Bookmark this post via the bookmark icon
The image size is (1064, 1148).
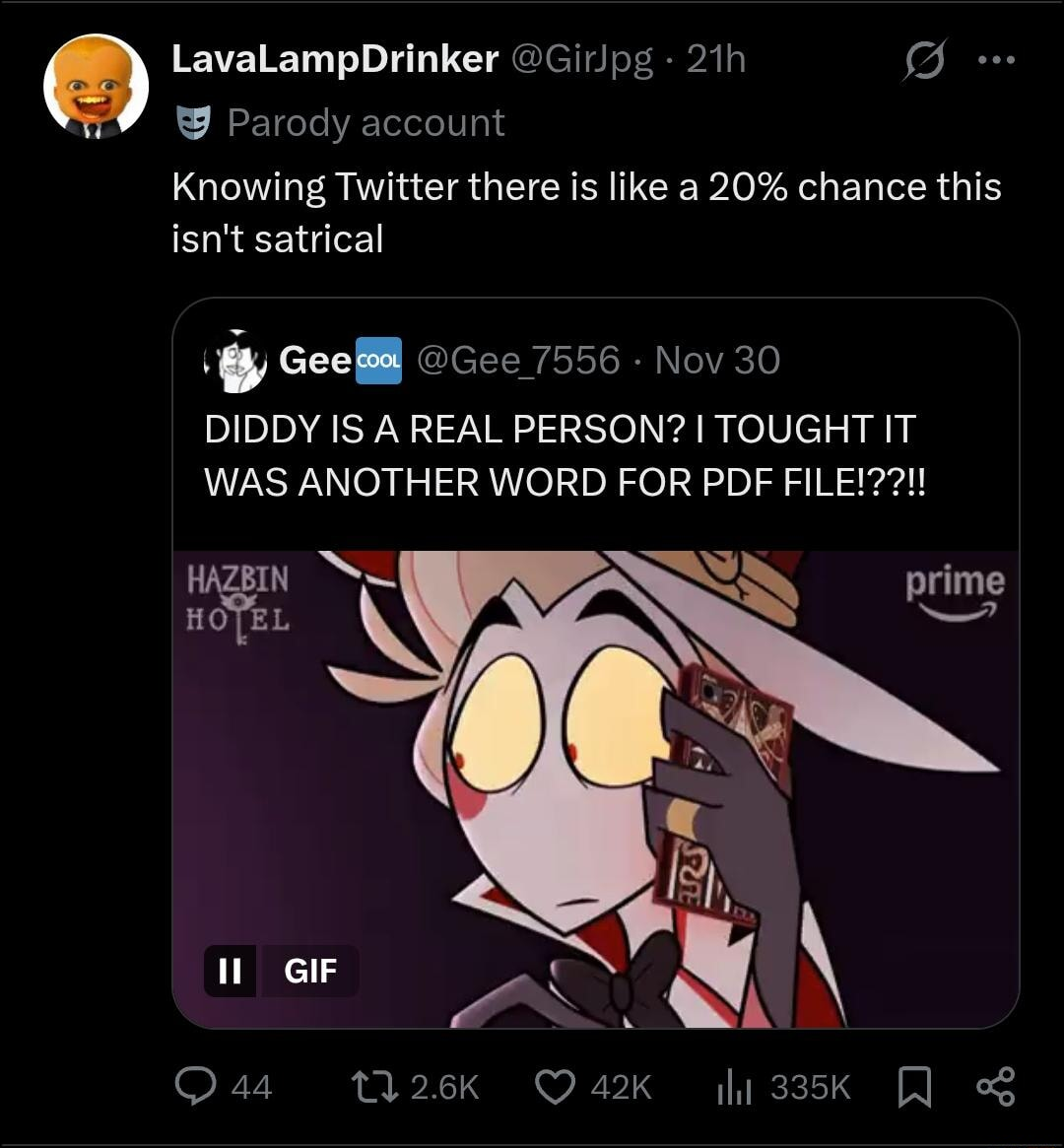coord(914,1087)
